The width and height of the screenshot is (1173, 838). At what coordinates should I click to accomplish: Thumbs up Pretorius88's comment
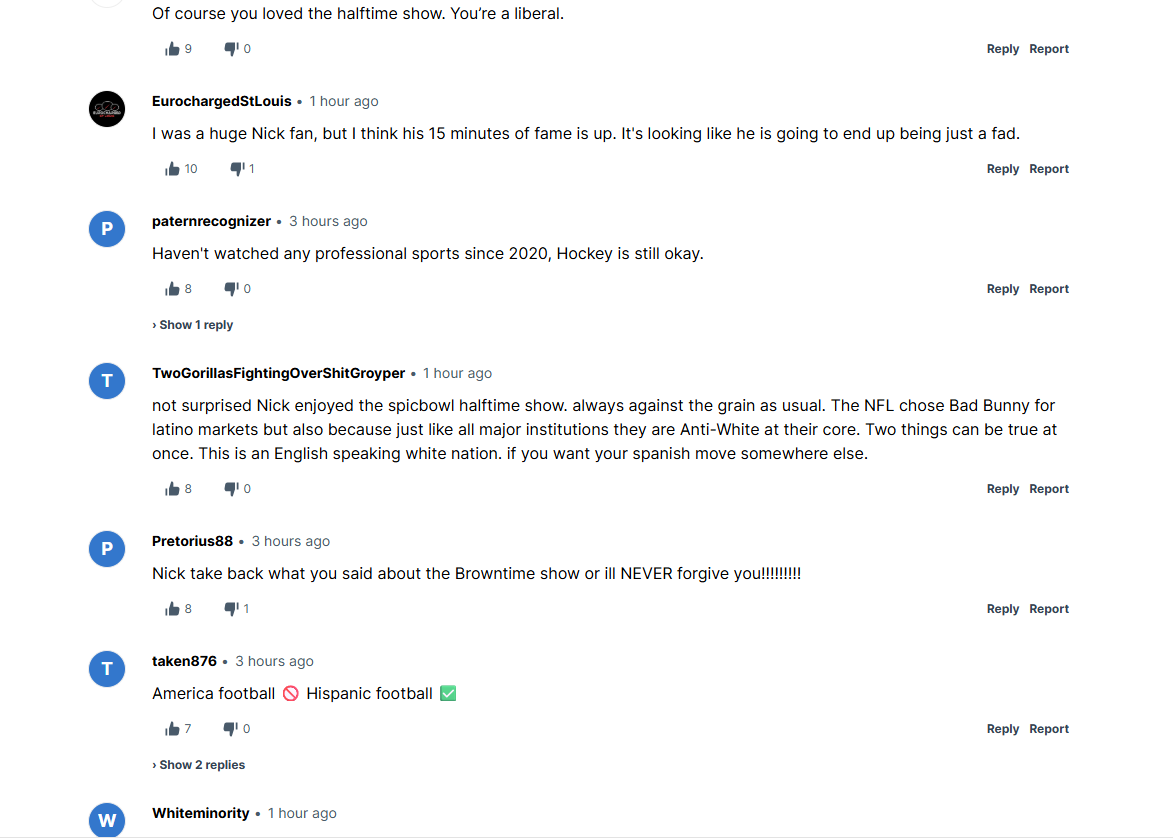172,609
